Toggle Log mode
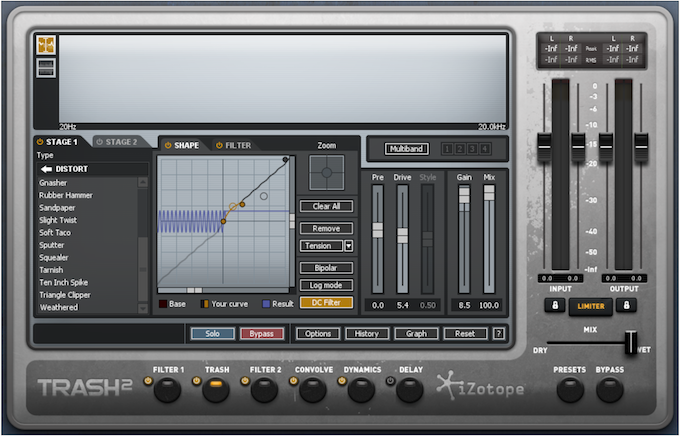The height and width of the screenshot is (436, 680). pyautogui.click(x=326, y=285)
